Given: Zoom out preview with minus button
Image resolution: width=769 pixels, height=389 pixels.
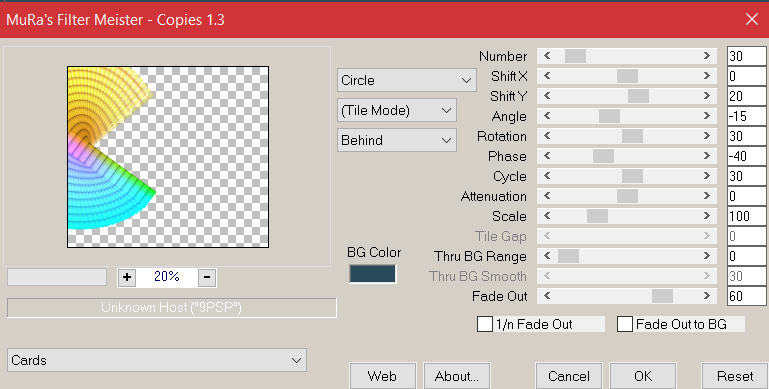Looking at the screenshot, I should (207, 277).
